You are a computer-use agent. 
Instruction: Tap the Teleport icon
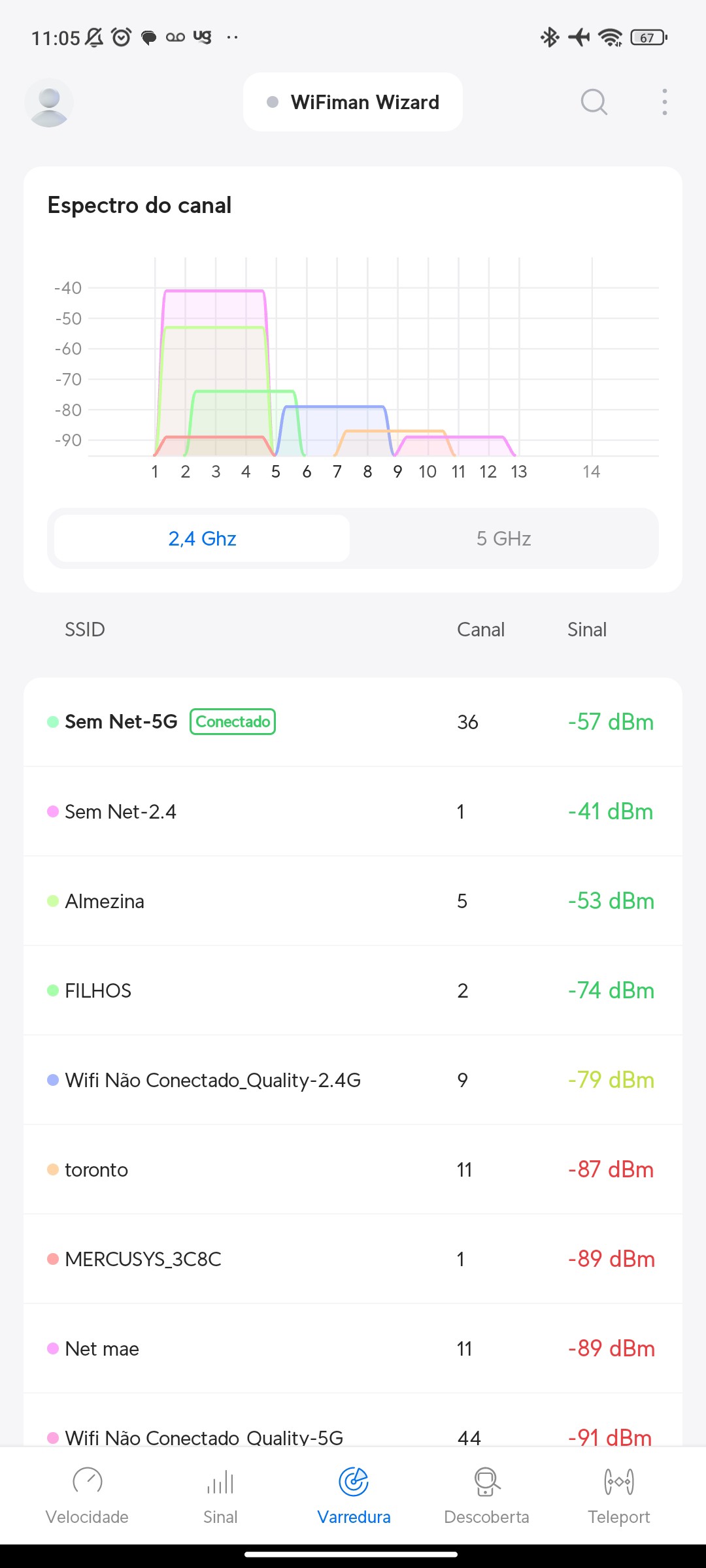click(x=618, y=1481)
